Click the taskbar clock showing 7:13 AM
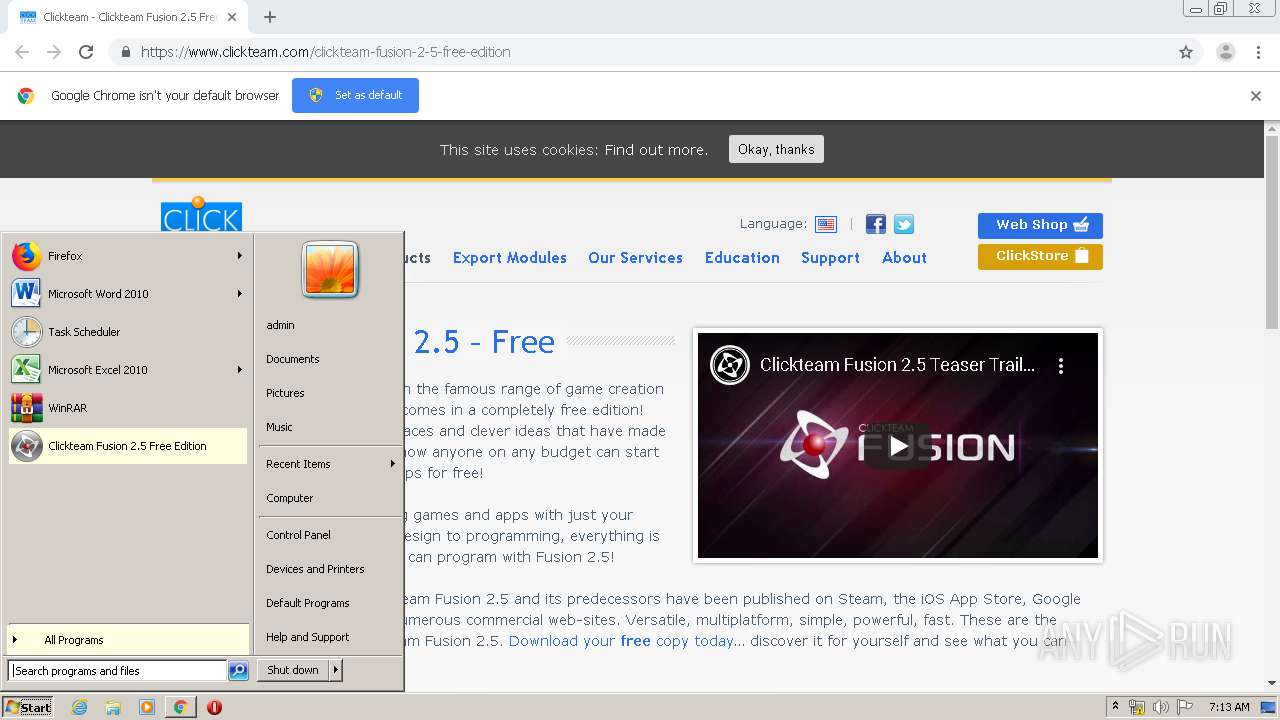The image size is (1280, 720). 1229,707
